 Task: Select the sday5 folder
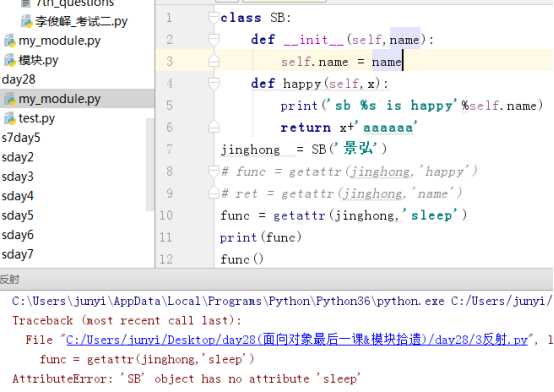pos(17,215)
